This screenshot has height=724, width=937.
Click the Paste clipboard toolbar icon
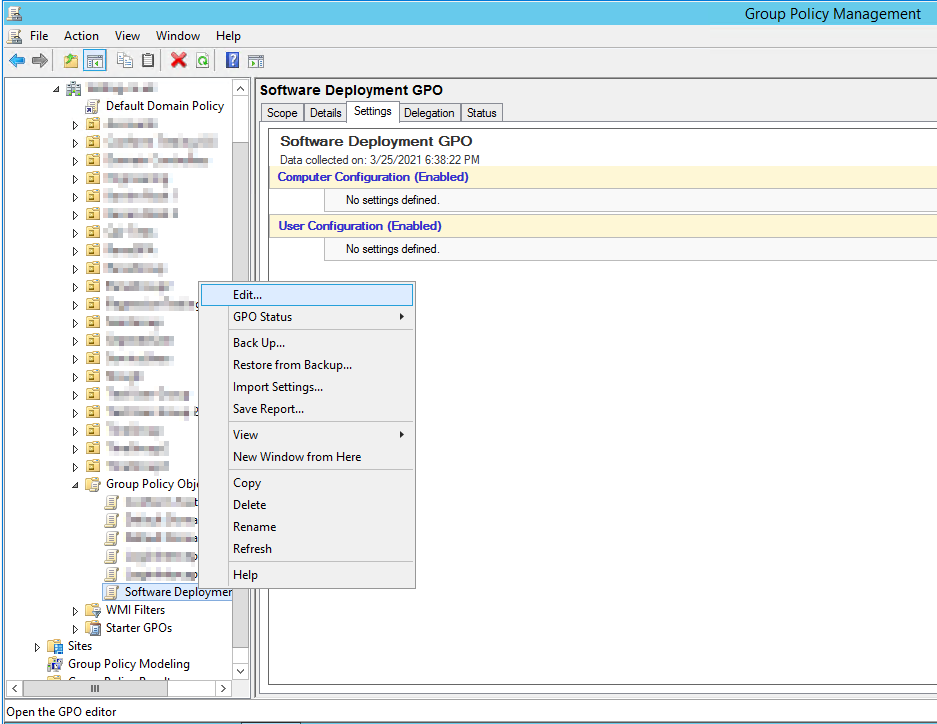(148, 60)
